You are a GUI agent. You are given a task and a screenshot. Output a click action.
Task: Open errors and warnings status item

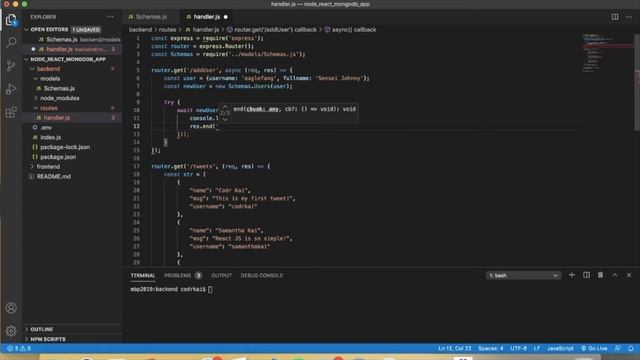click(19, 348)
